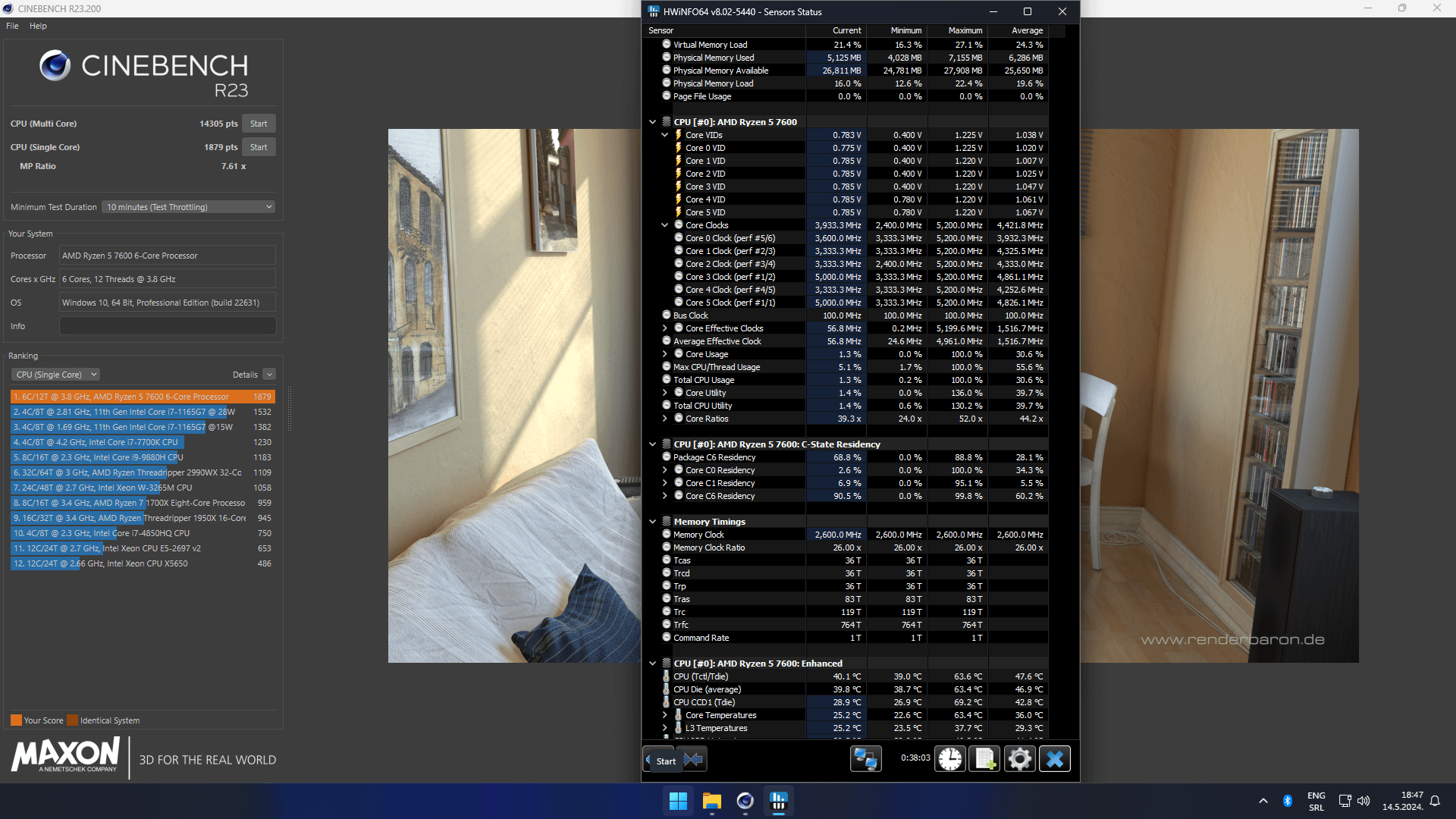Viewport: 1456px width, 819px height.
Task: Start the CPU (Single Core) test
Action: point(259,147)
